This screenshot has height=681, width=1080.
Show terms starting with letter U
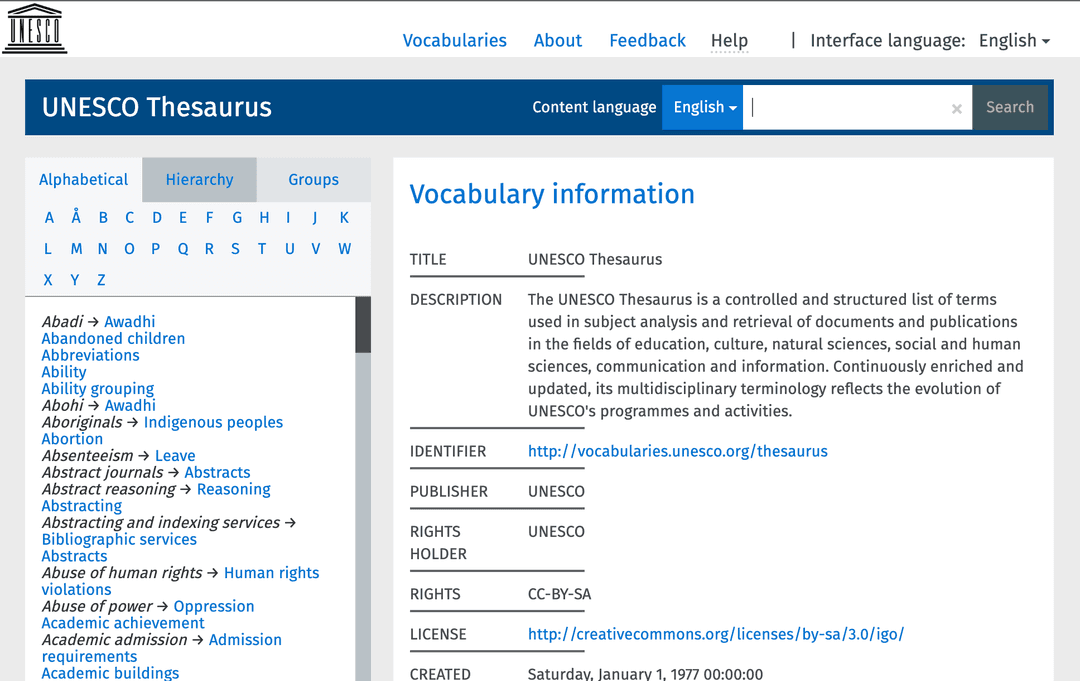(x=290, y=249)
